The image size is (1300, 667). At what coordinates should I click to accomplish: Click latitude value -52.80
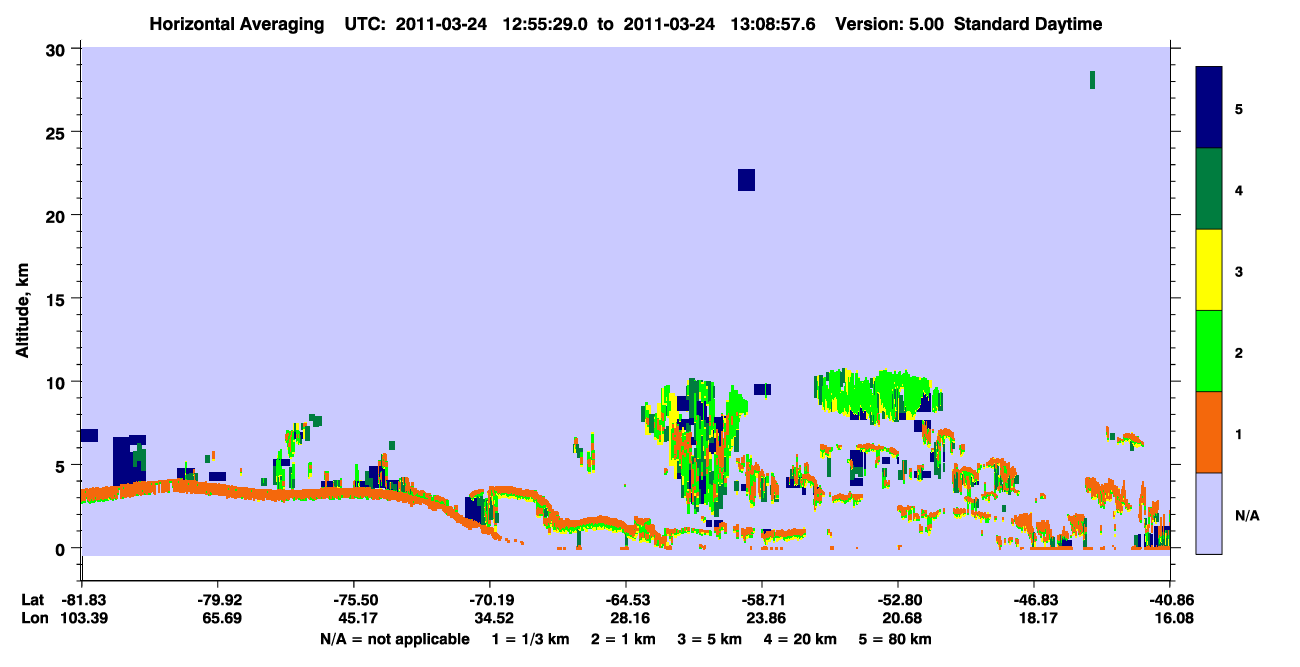pyautogui.click(x=898, y=600)
